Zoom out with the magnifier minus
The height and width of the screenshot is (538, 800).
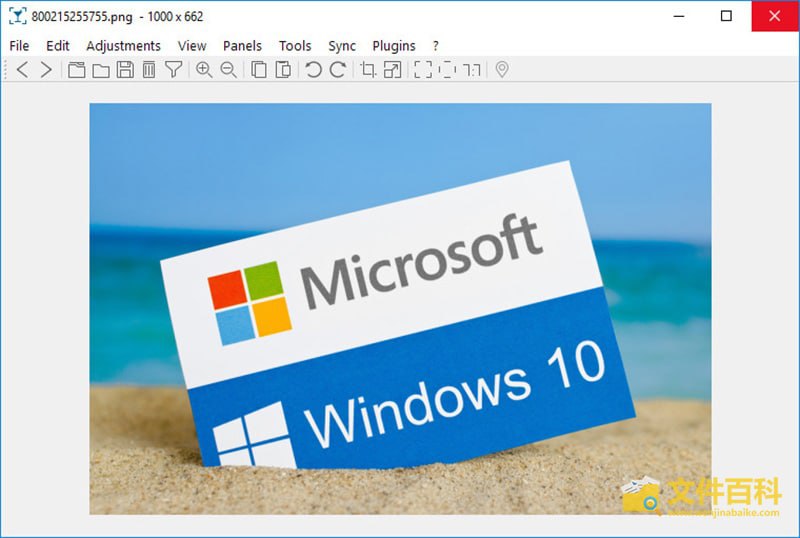[229, 69]
